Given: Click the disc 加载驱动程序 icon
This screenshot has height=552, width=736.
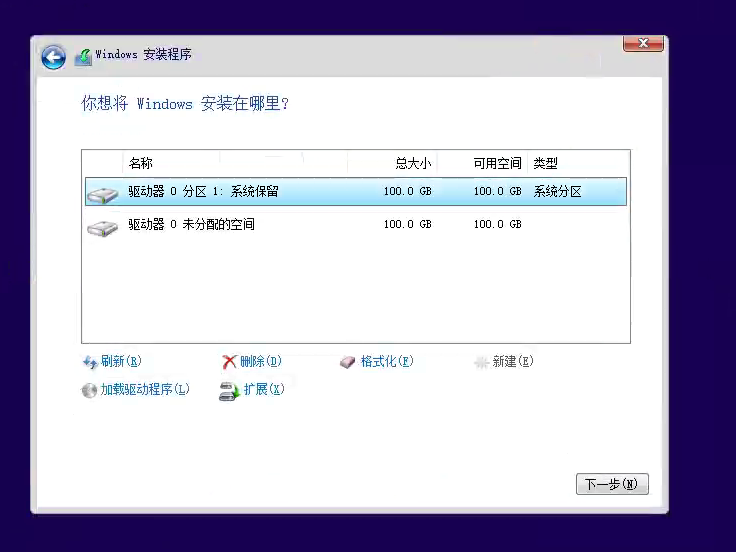Looking at the screenshot, I should [89, 390].
